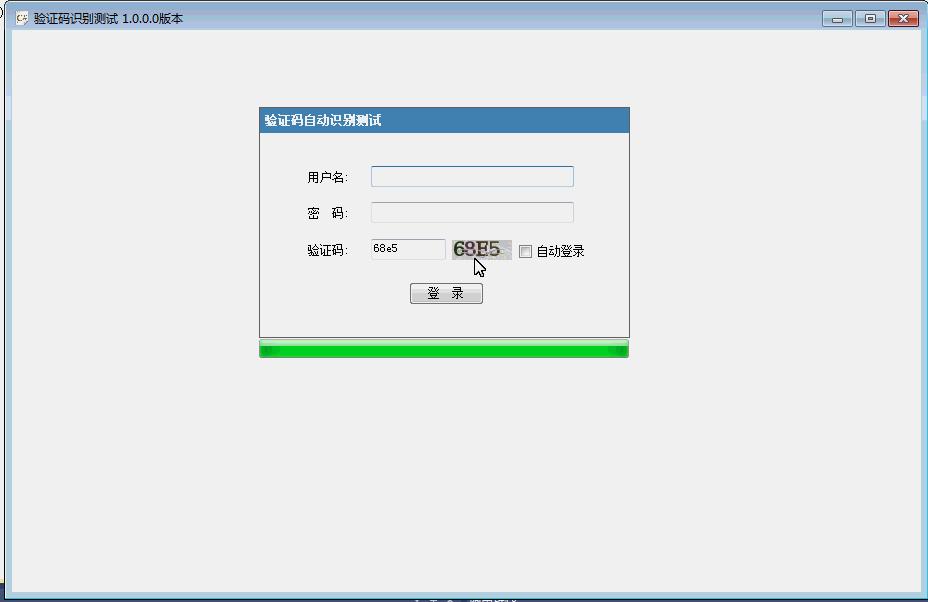
Task: Focus the 密码 input field
Action: pos(472,212)
